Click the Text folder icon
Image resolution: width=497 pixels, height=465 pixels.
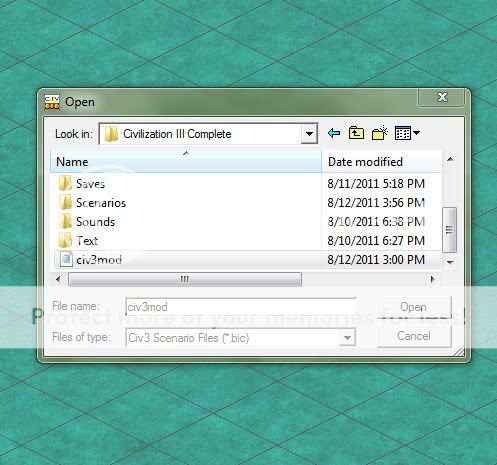pyautogui.click(x=65, y=240)
